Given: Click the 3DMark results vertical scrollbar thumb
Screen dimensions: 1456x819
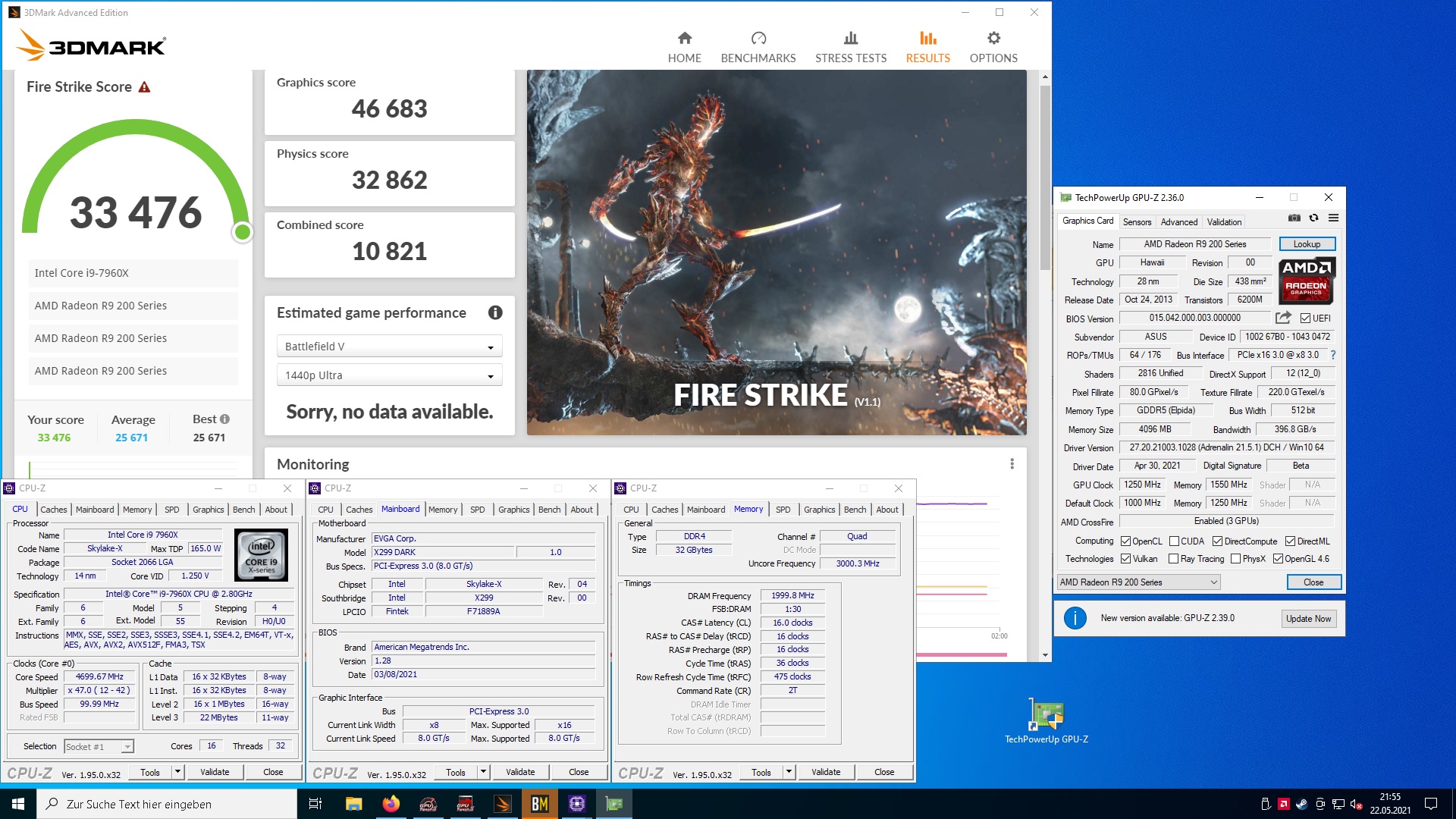Looking at the screenshot, I should [x=1045, y=177].
